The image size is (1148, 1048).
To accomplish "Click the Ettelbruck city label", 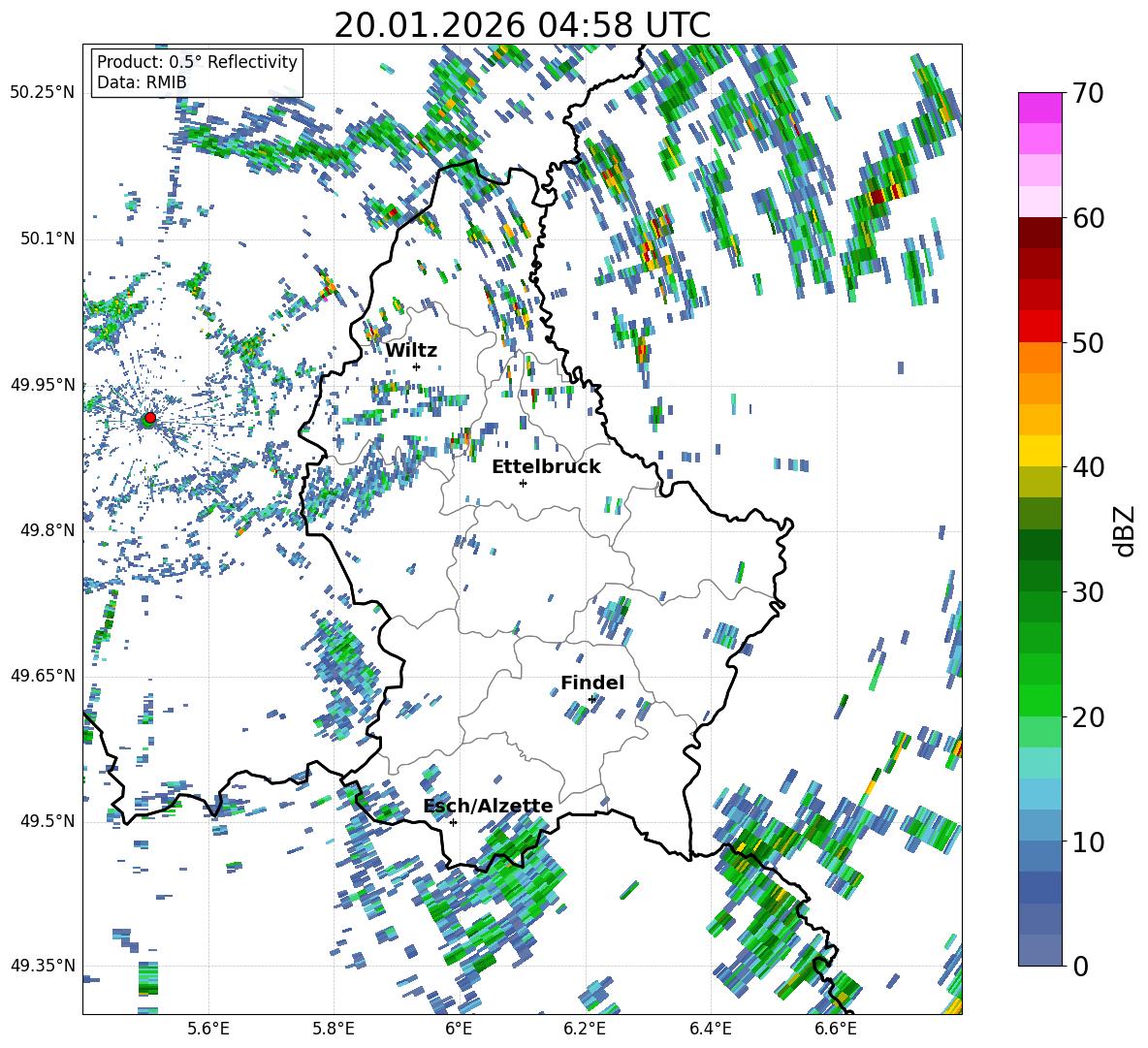I will tap(546, 467).
